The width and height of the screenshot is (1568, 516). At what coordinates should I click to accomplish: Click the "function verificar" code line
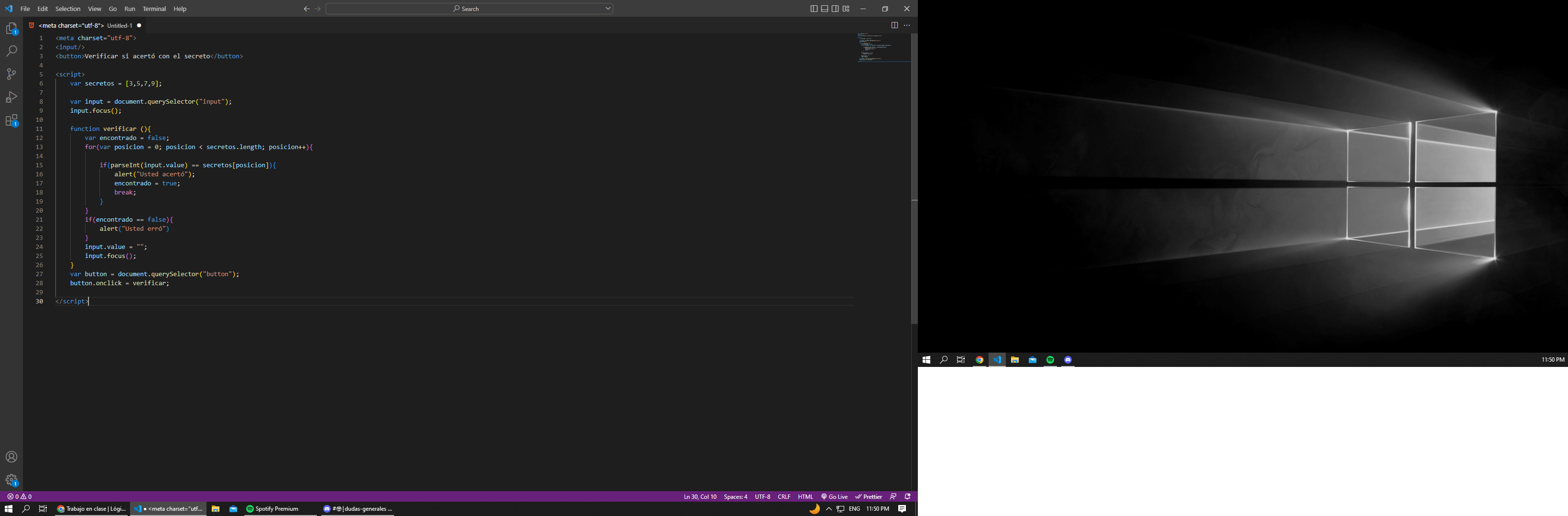tap(110, 129)
